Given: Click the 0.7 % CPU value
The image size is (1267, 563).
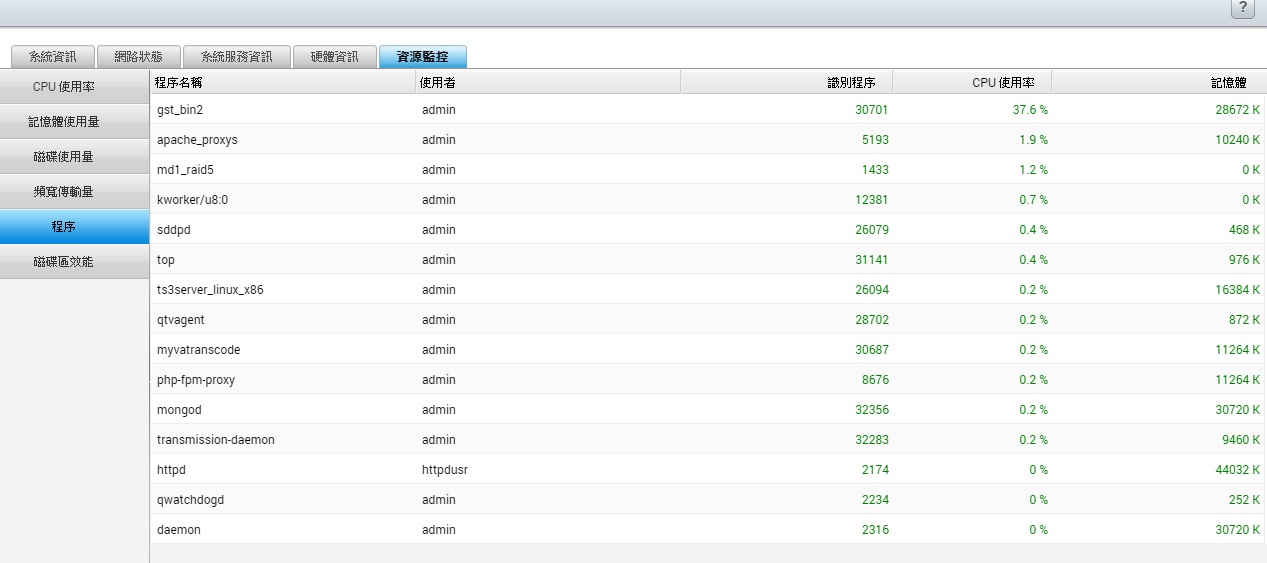Looking at the screenshot, I should pyautogui.click(x=1034, y=200).
